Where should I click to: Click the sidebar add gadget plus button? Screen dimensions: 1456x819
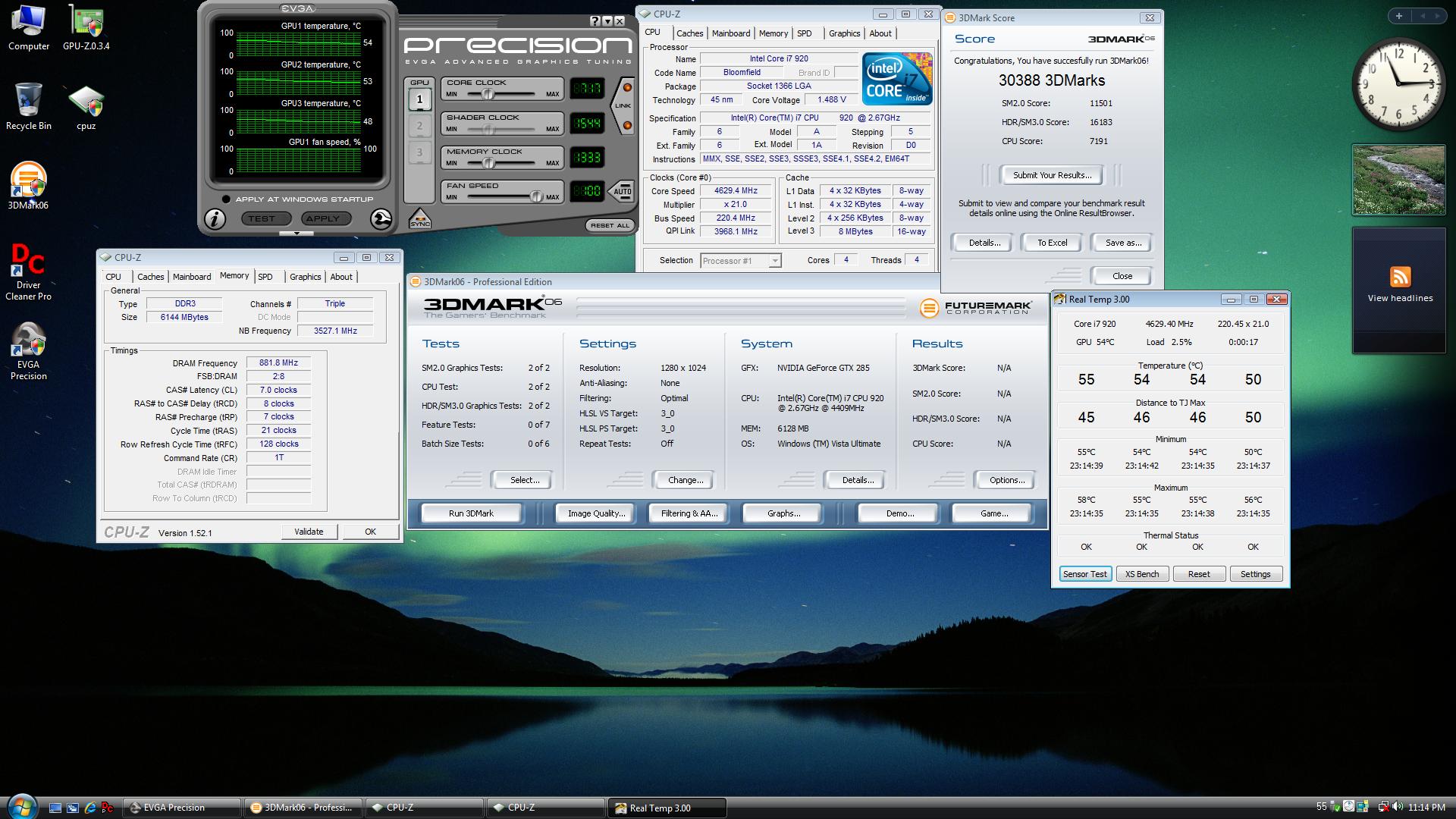pos(1398,15)
